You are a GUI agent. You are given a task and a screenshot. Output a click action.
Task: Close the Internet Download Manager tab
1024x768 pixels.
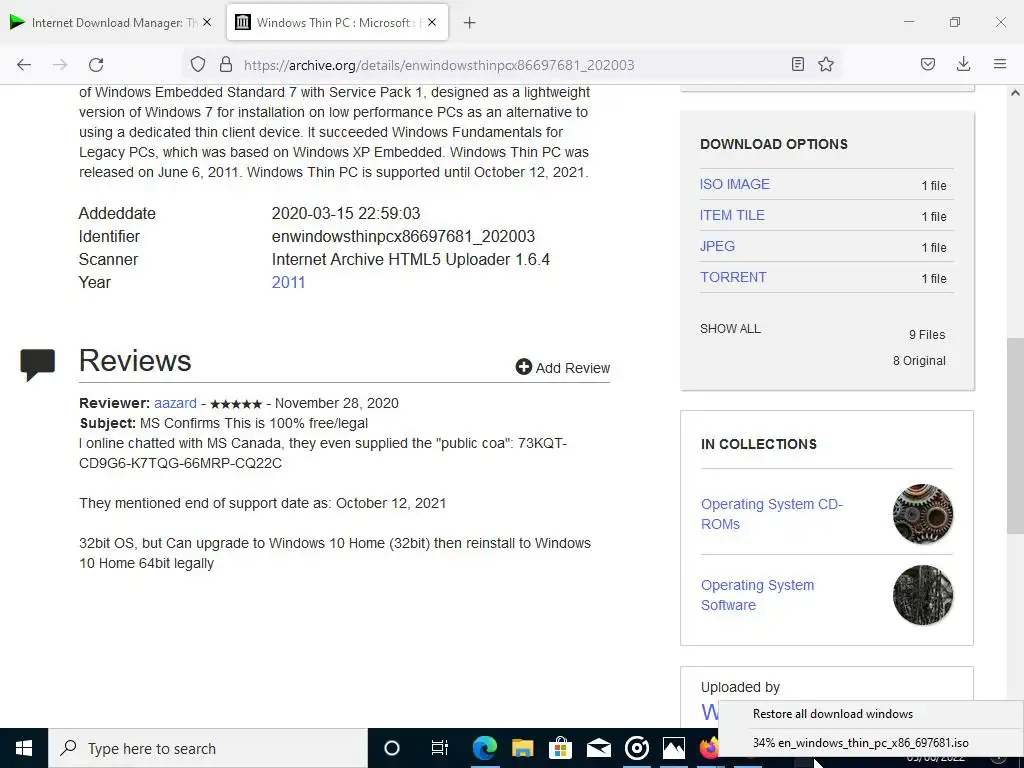tap(207, 22)
